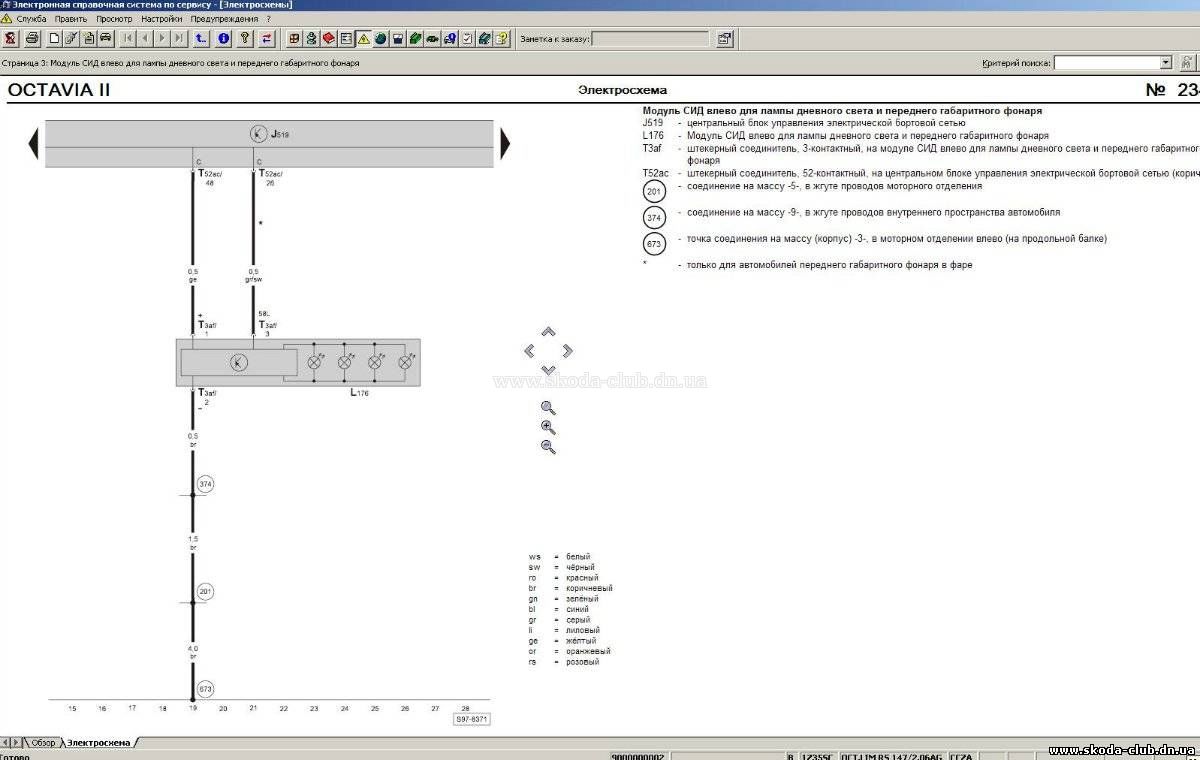Zoom out with minus magnifier icon
Viewport: 1200px width, 760px height.
pos(548,447)
